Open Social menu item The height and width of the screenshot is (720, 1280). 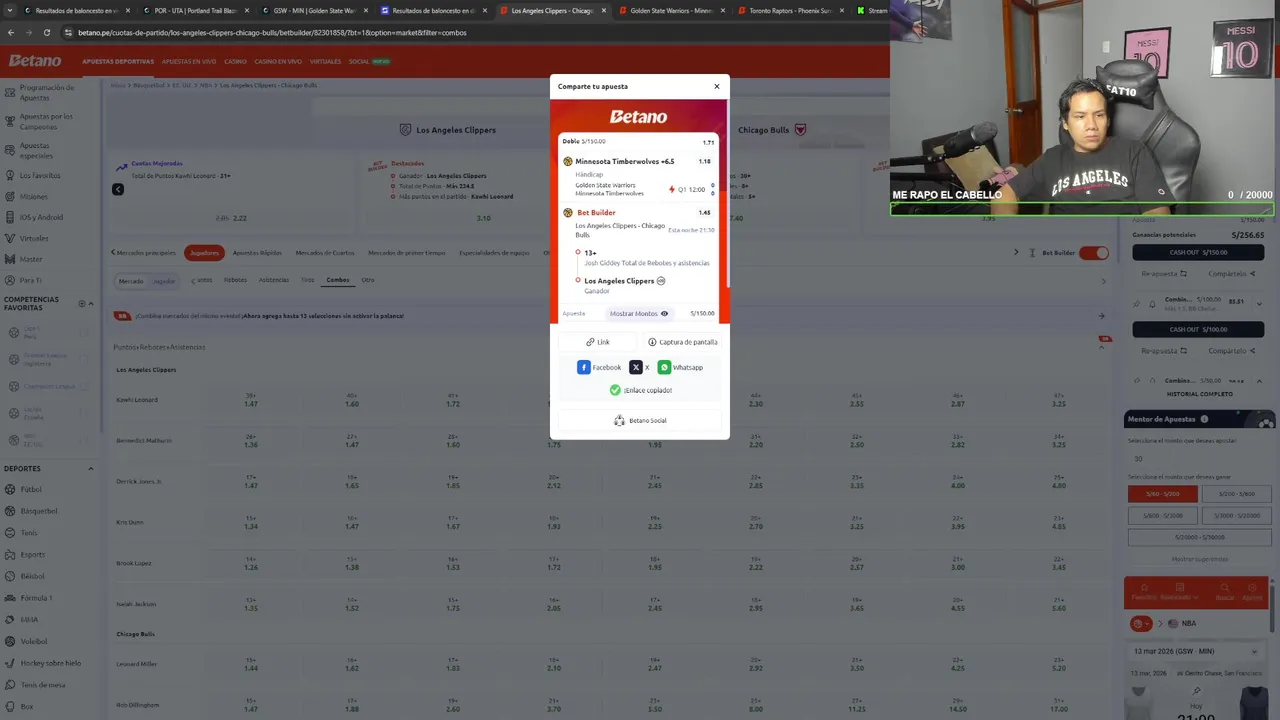(369, 61)
